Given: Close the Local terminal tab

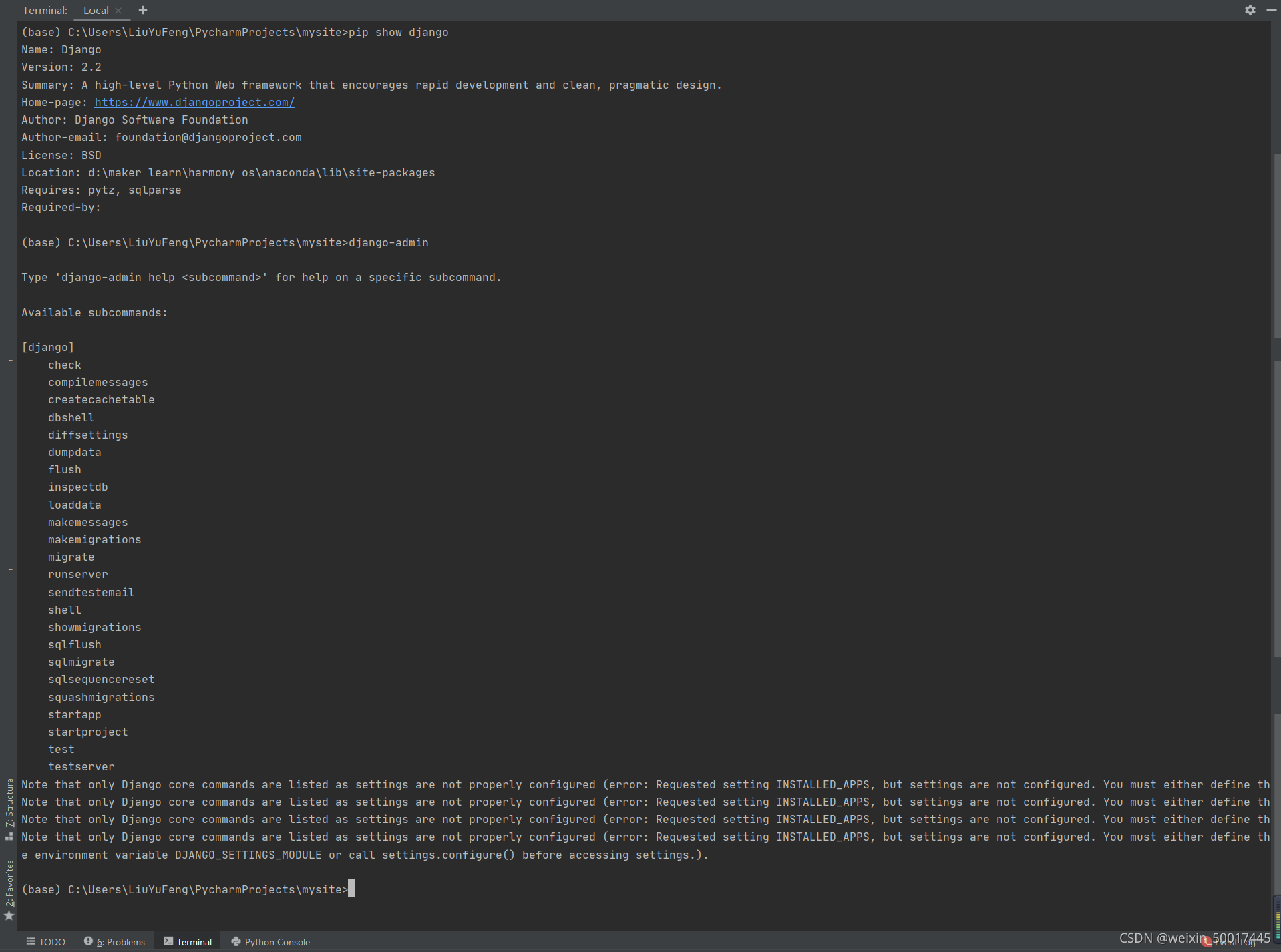Looking at the screenshot, I should point(118,11).
